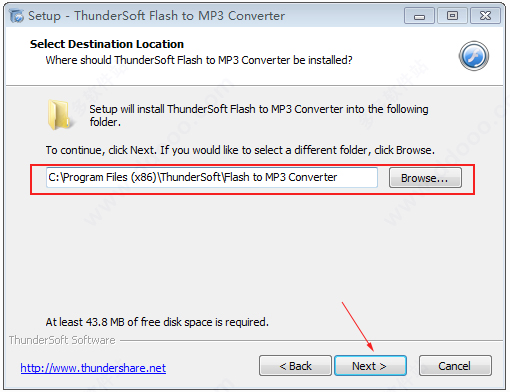This screenshot has width=510, height=392.
Task: Go to the previous step with Back
Action: pos(295,366)
